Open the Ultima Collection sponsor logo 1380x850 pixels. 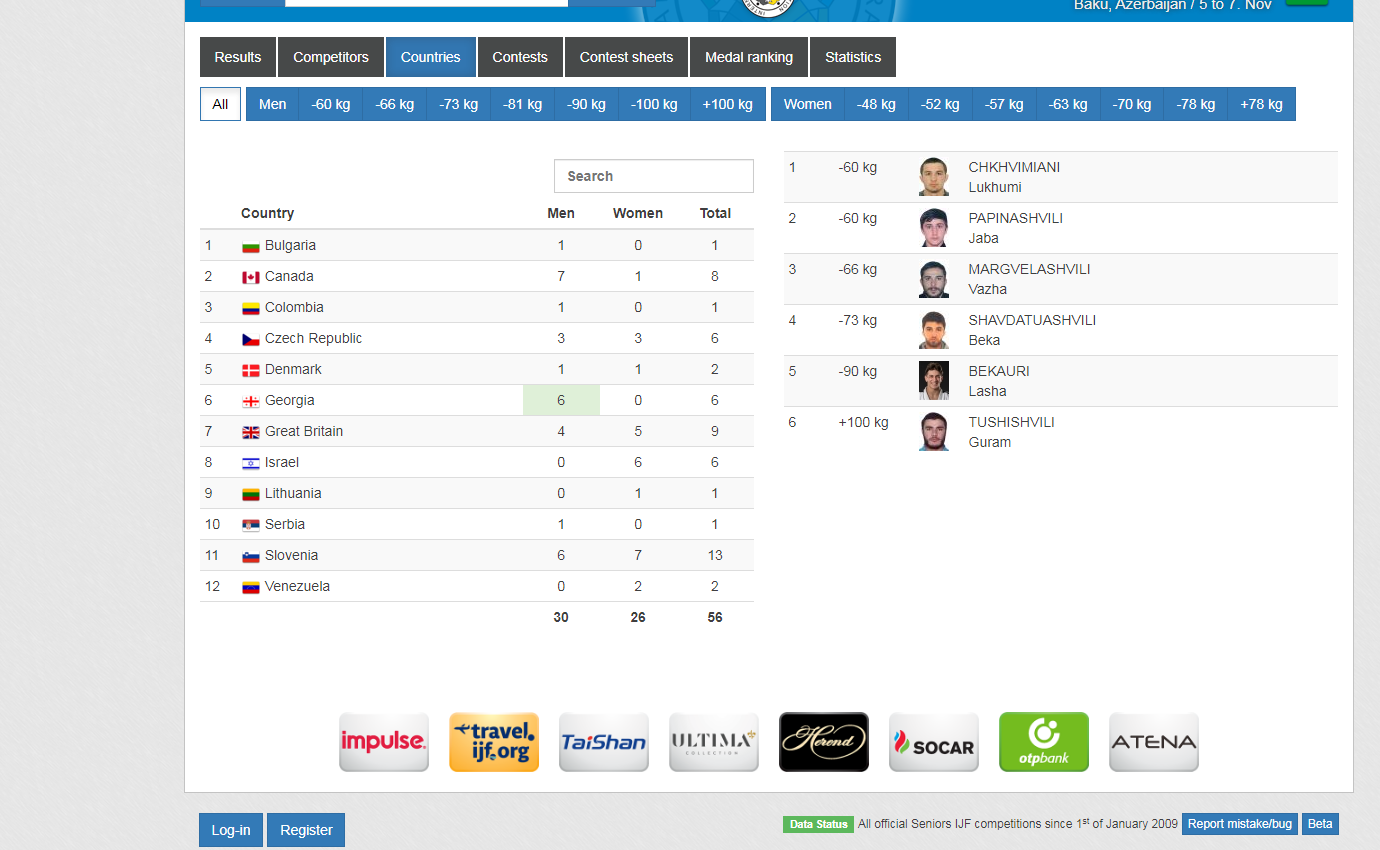tap(714, 742)
